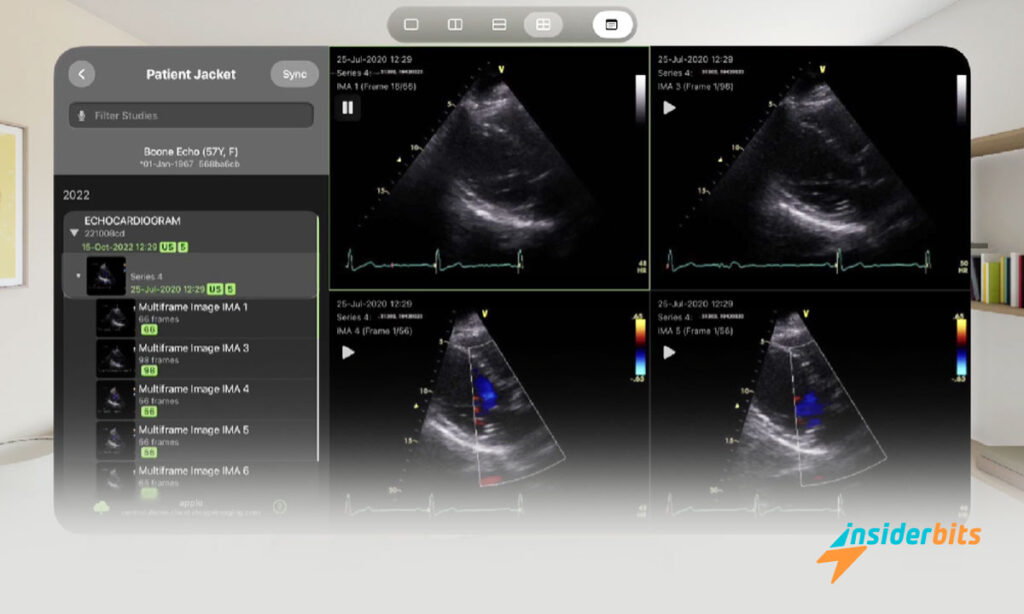Image resolution: width=1024 pixels, height=614 pixels.
Task: Pause playback of the IMA 1 cine loop
Action: point(347,107)
